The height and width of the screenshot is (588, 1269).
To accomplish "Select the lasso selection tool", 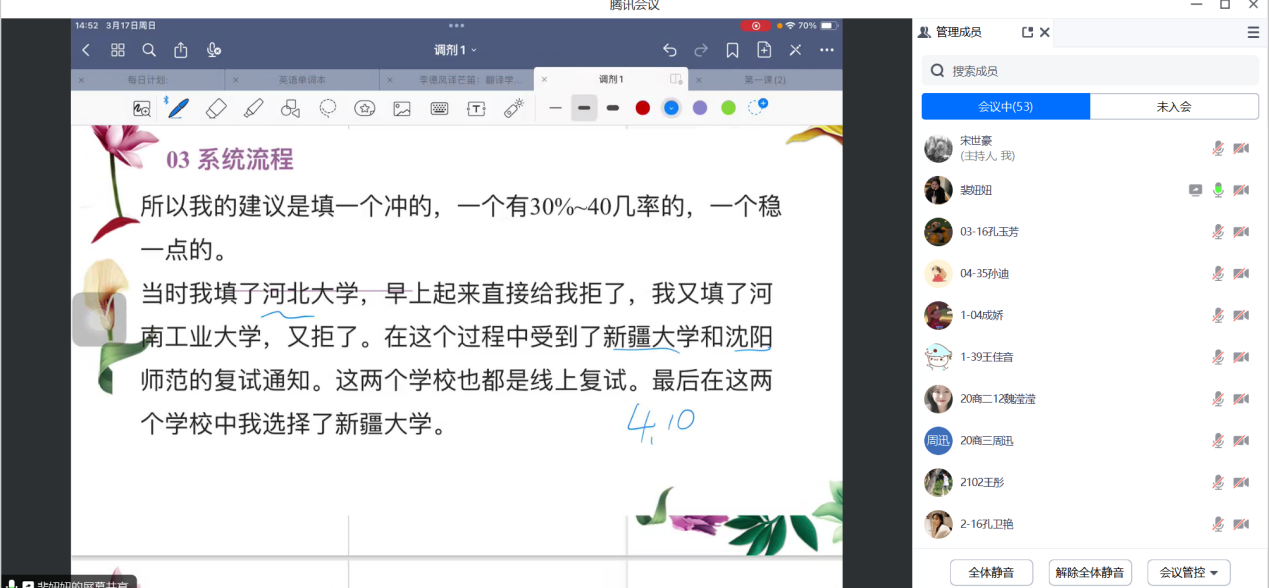I will click(328, 108).
